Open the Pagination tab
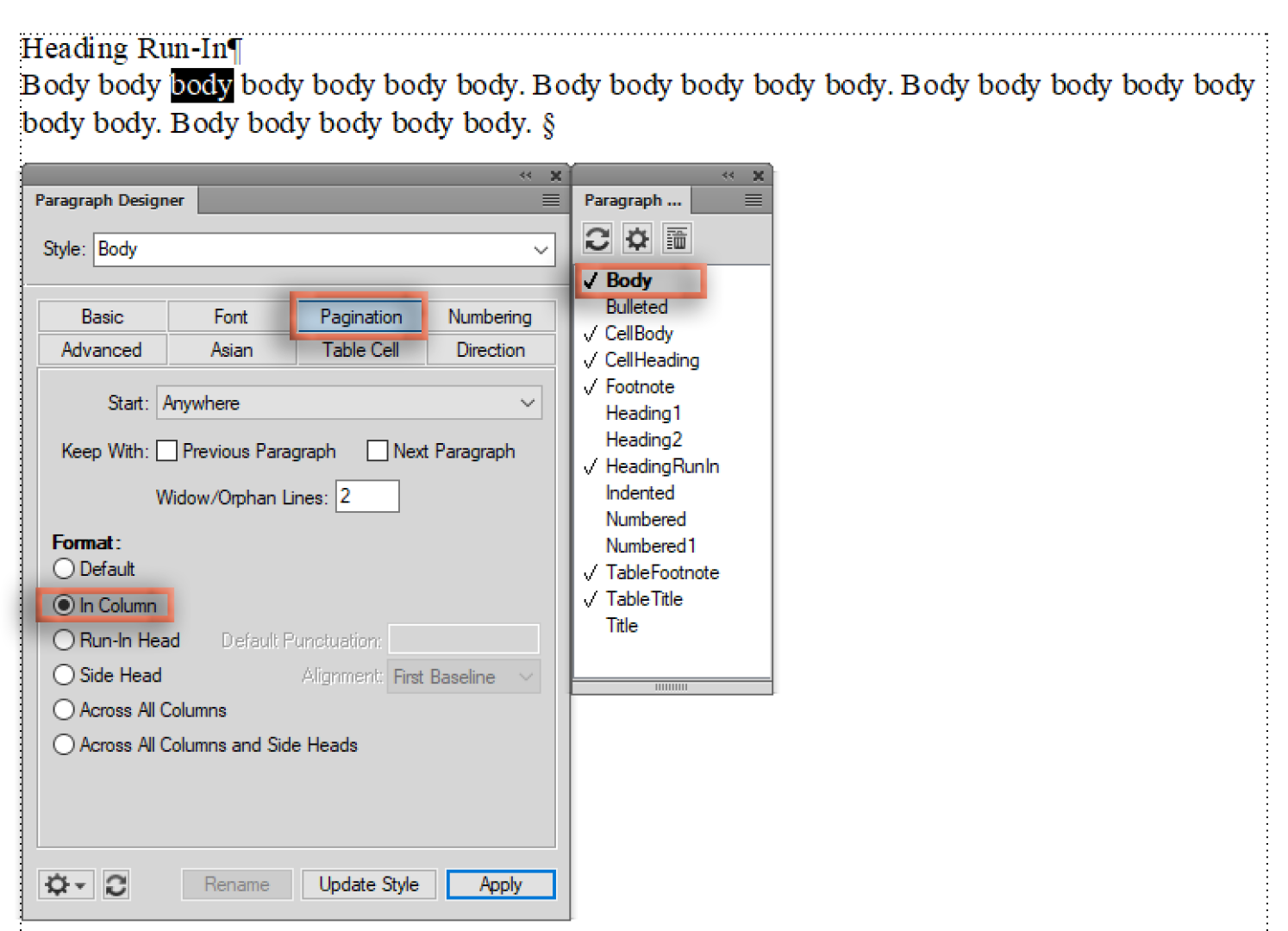The width and height of the screenshot is (1288, 931). [x=360, y=316]
